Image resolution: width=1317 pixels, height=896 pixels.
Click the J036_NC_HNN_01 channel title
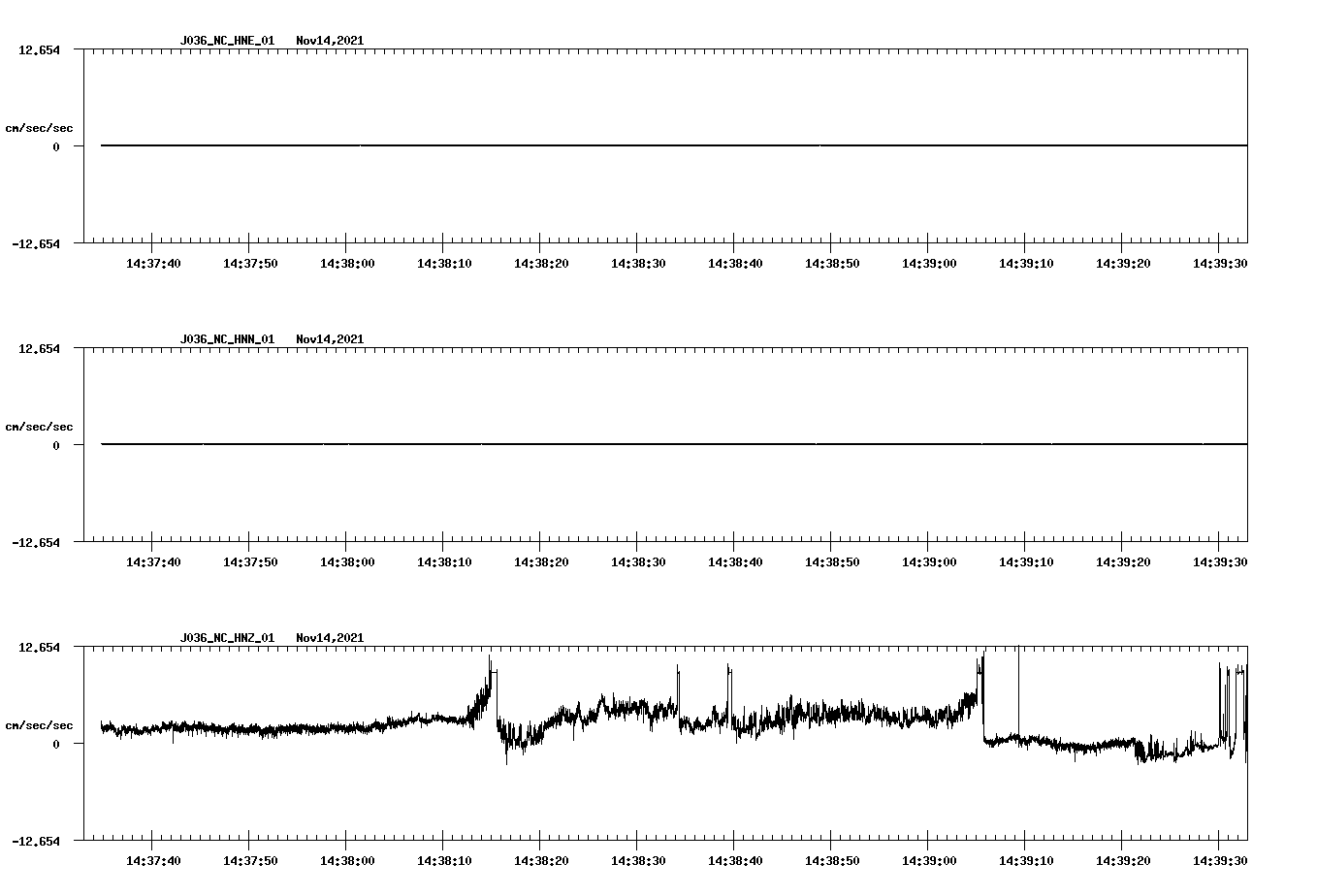(x=227, y=339)
